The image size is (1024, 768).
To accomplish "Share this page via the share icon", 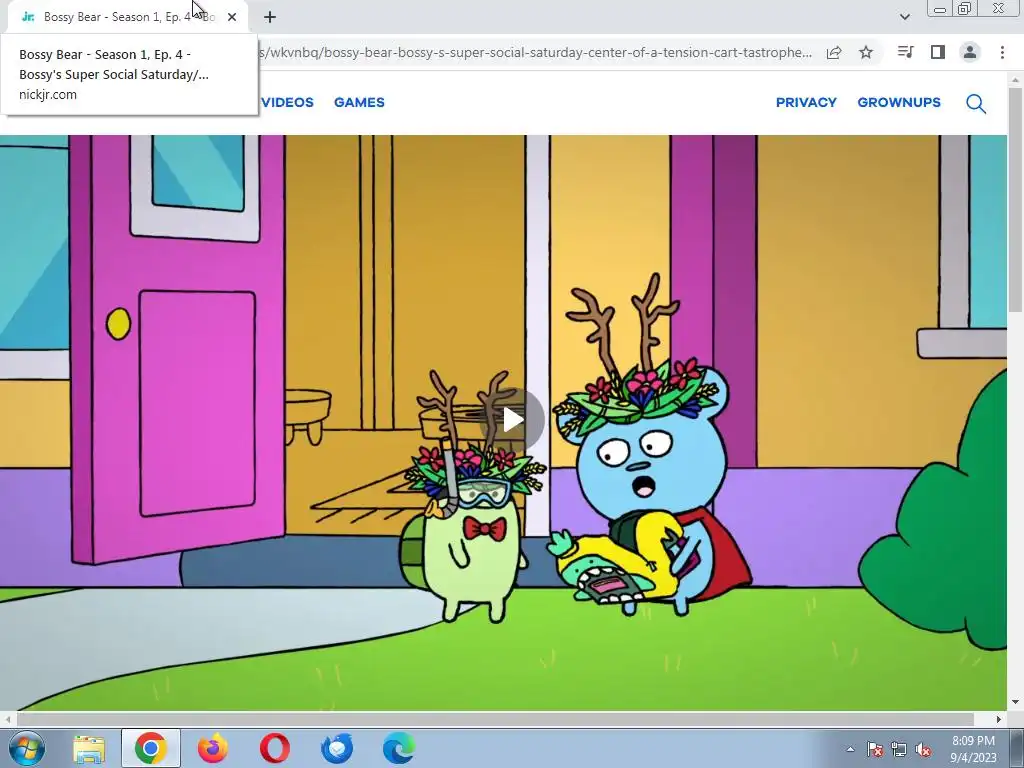I will pos(834,53).
